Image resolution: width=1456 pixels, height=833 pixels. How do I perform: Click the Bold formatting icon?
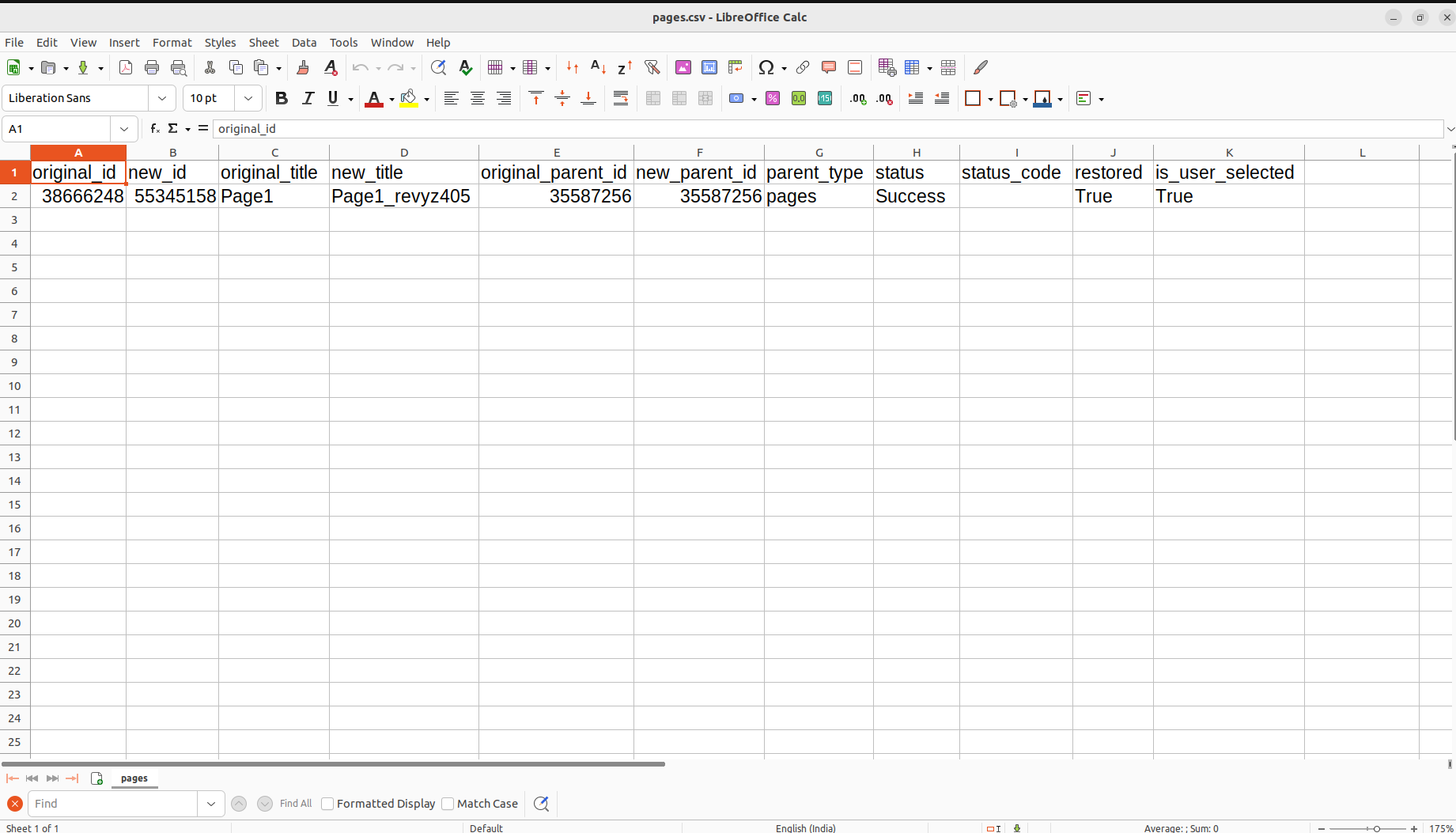point(281,98)
